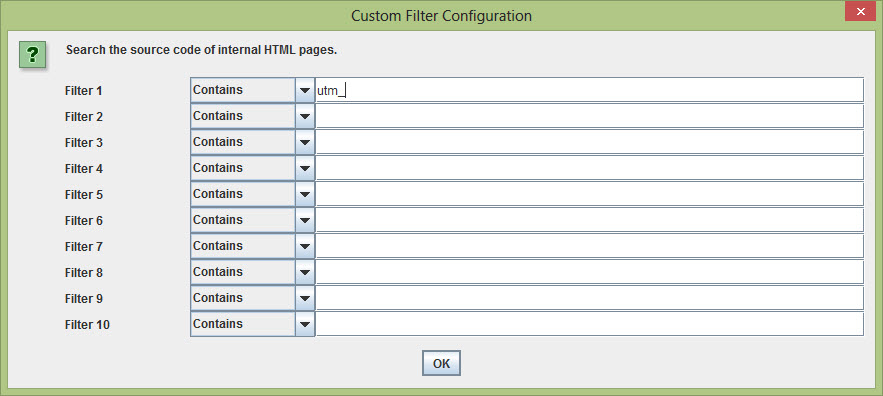Open the Filter 1 Contains dropdown arrow
Screen dimensions: 883x396
click(x=305, y=90)
